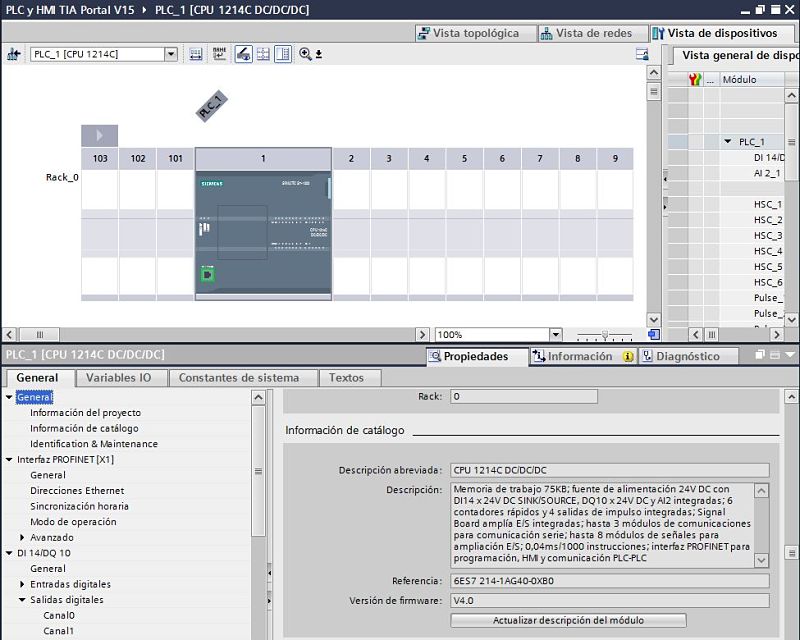Click the inspector collapse arrow icon
Screen dimensions: 800x640
coord(790,355)
